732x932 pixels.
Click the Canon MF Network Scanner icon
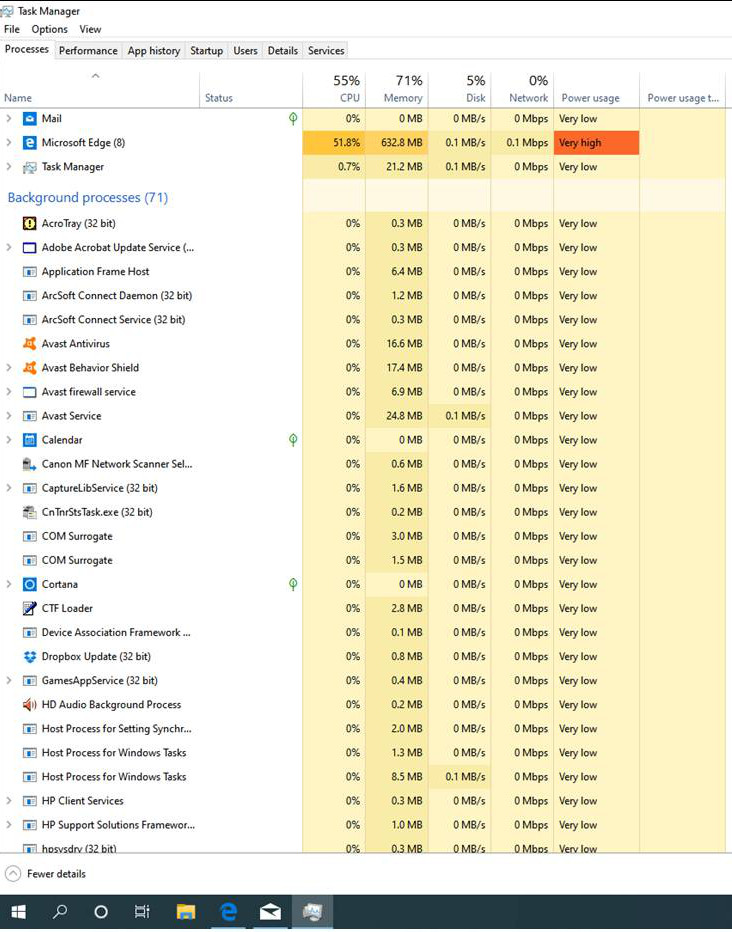pyautogui.click(x=29, y=464)
